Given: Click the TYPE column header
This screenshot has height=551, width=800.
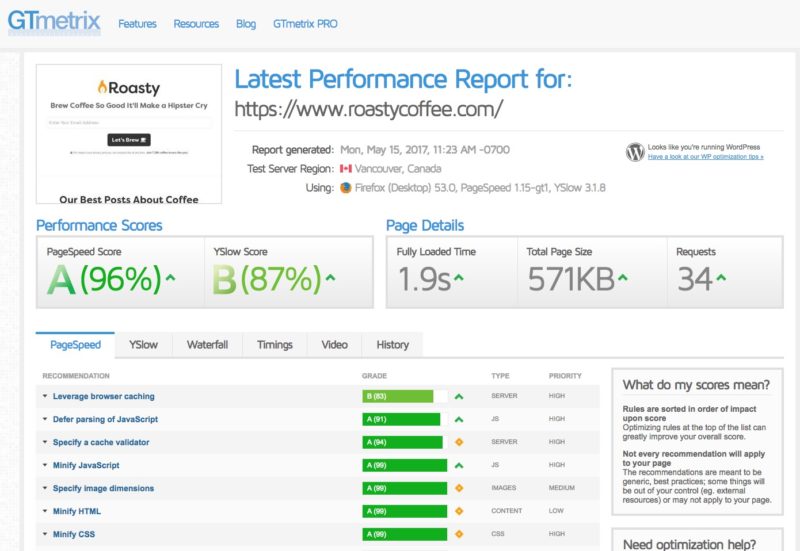Looking at the screenshot, I should [501, 376].
